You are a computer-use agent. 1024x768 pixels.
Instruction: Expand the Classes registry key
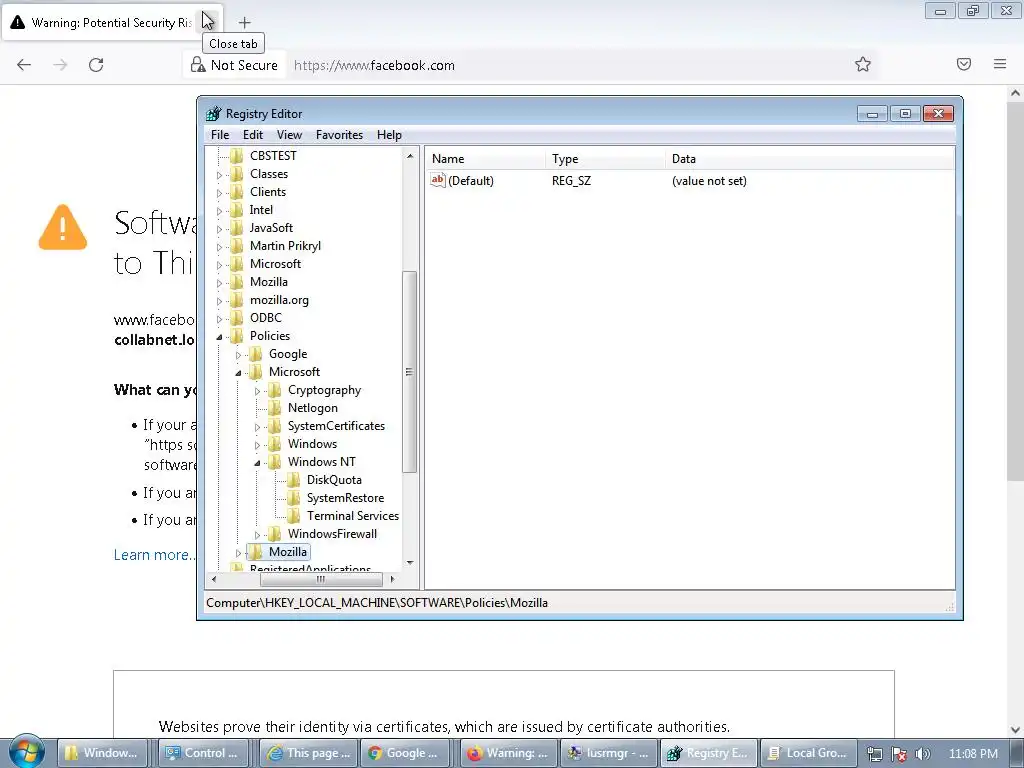(x=219, y=175)
